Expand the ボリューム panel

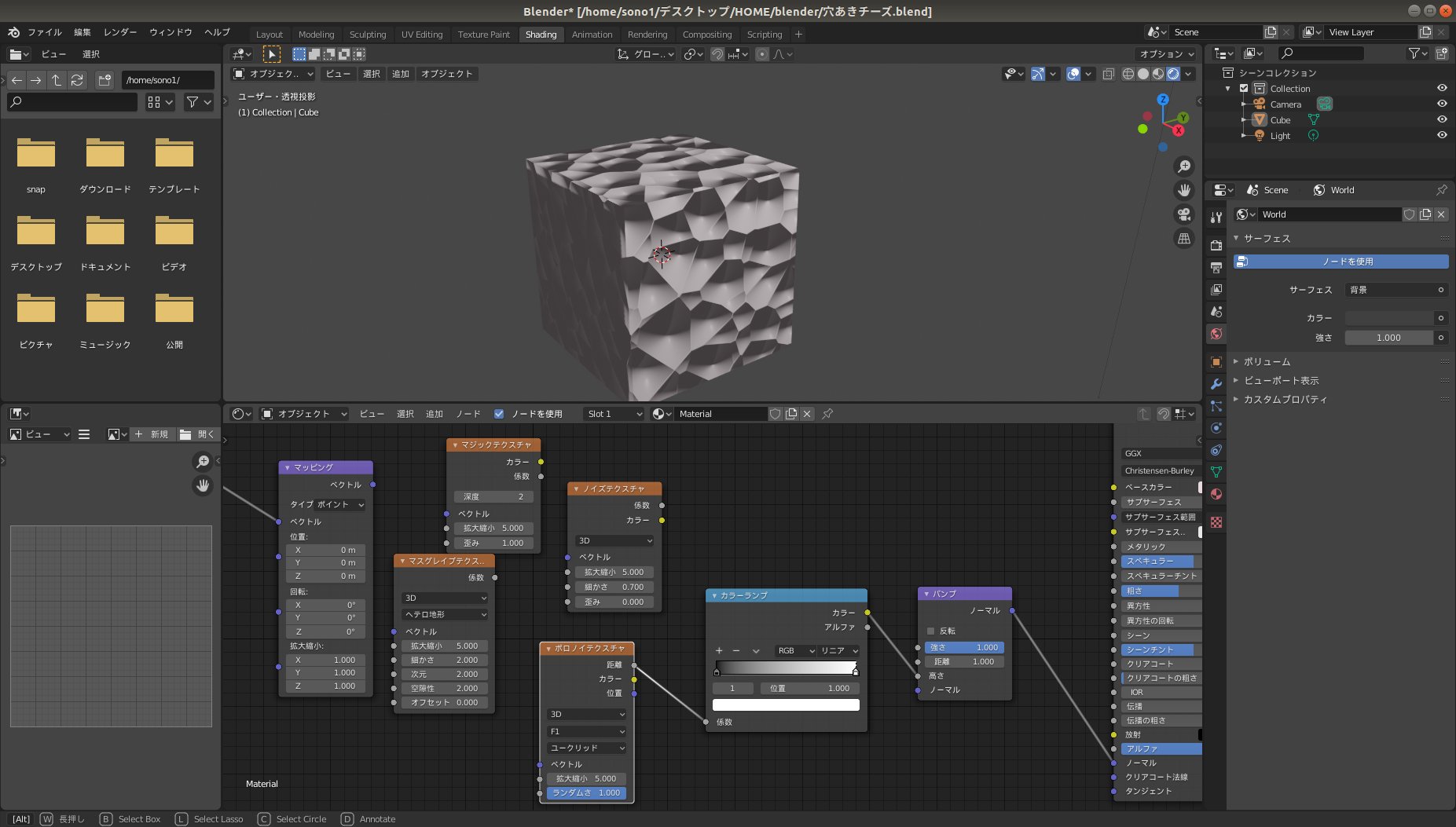point(1267,362)
